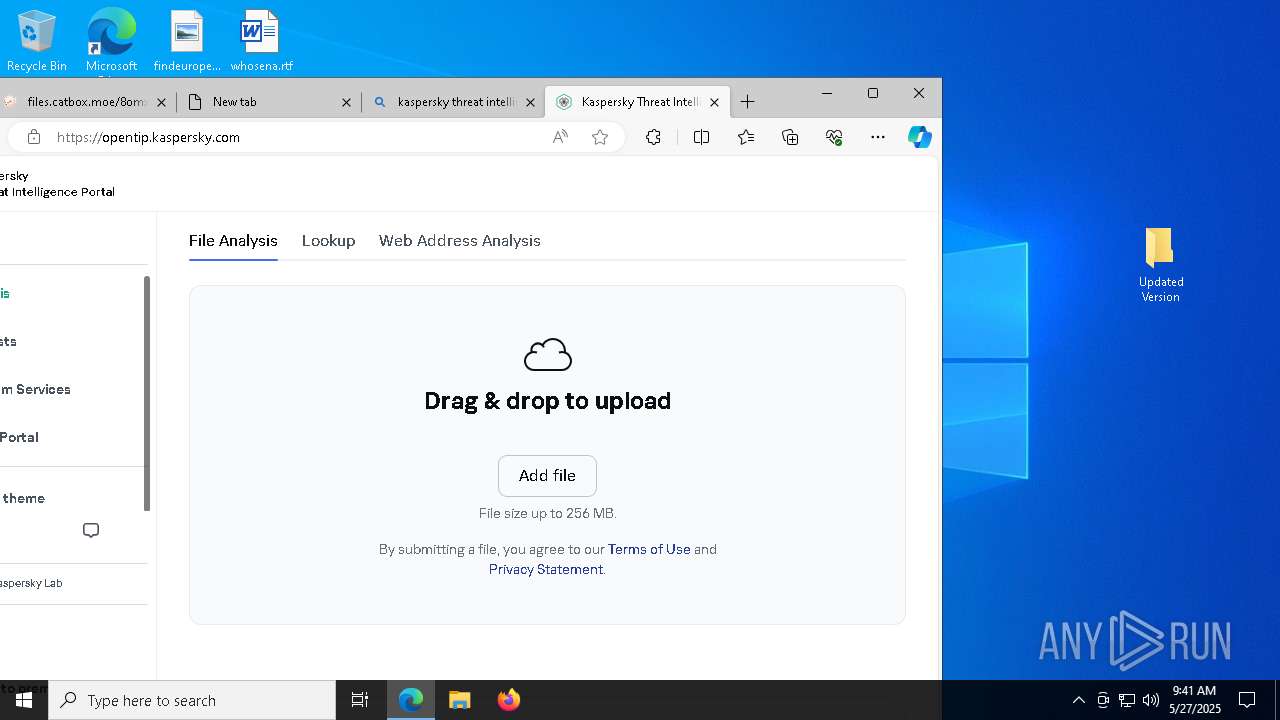Screen dimensions: 1280x720
Task: Open the findeurope image file on desktop
Action: pyautogui.click(x=187, y=41)
